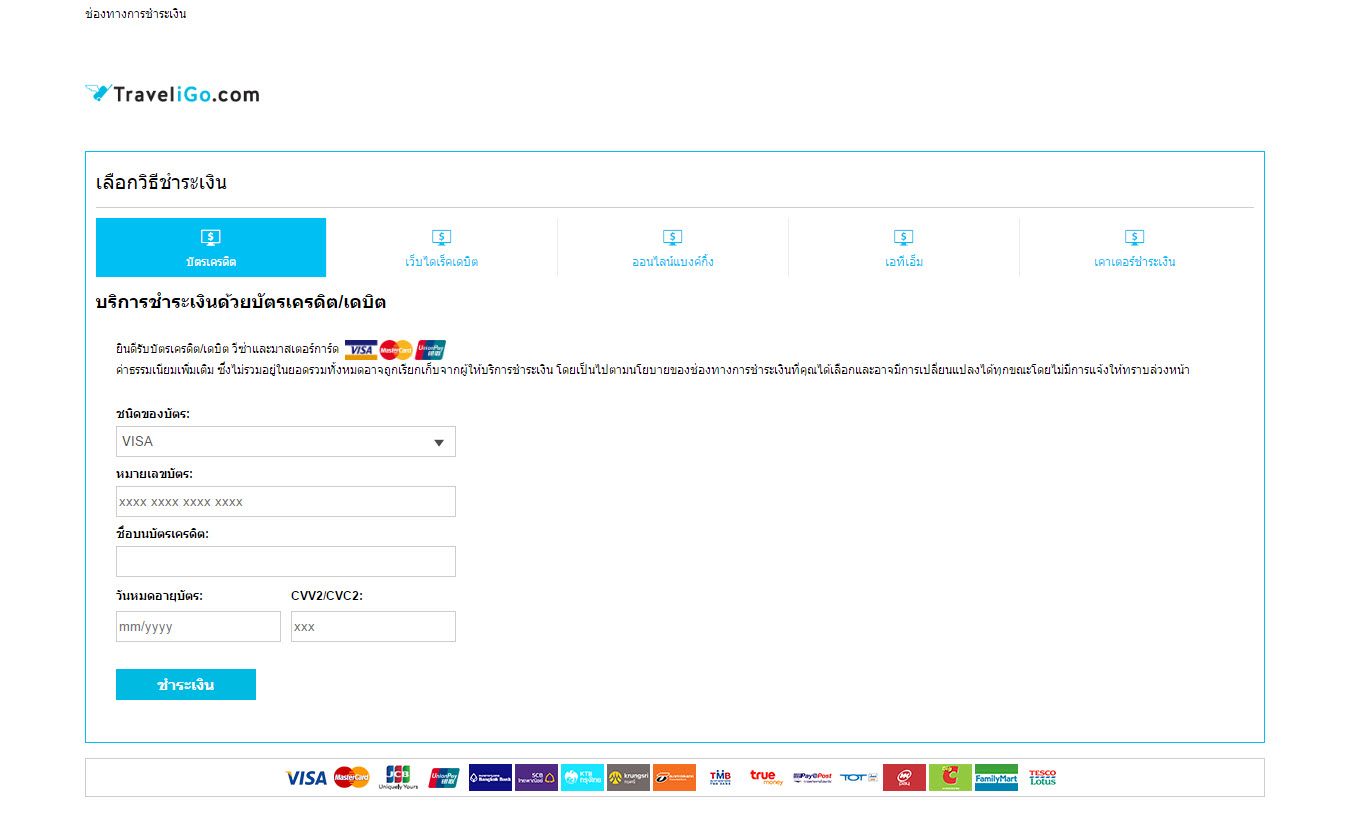Go to the counter payment (เคาเตอร์ชำระเงิน) tab

point(1134,247)
